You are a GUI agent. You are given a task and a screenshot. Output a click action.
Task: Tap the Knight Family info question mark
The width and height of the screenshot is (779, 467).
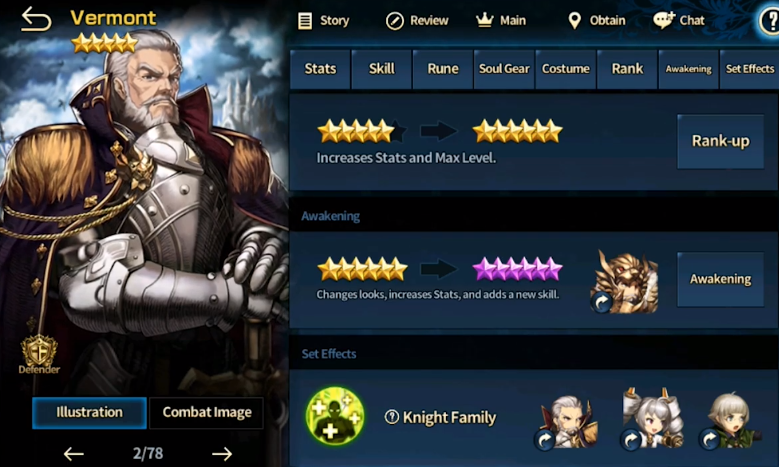(x=391, y=417)
